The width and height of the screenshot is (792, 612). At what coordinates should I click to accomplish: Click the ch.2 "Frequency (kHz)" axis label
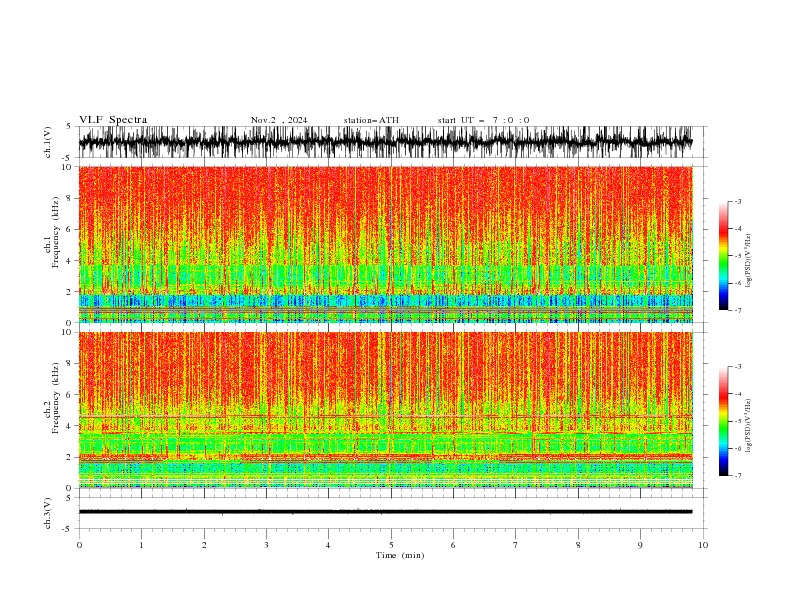point(56,398)
